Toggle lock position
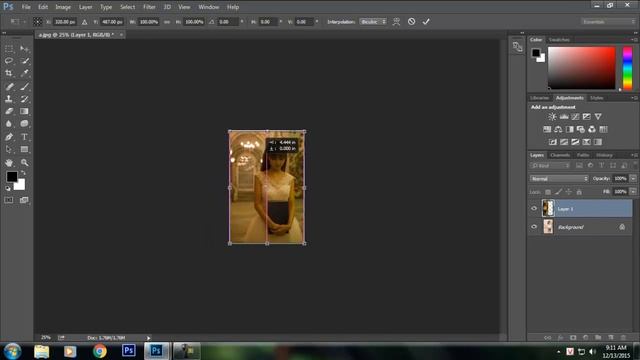The width and height of the screenshot is (640, 360). 569,192
